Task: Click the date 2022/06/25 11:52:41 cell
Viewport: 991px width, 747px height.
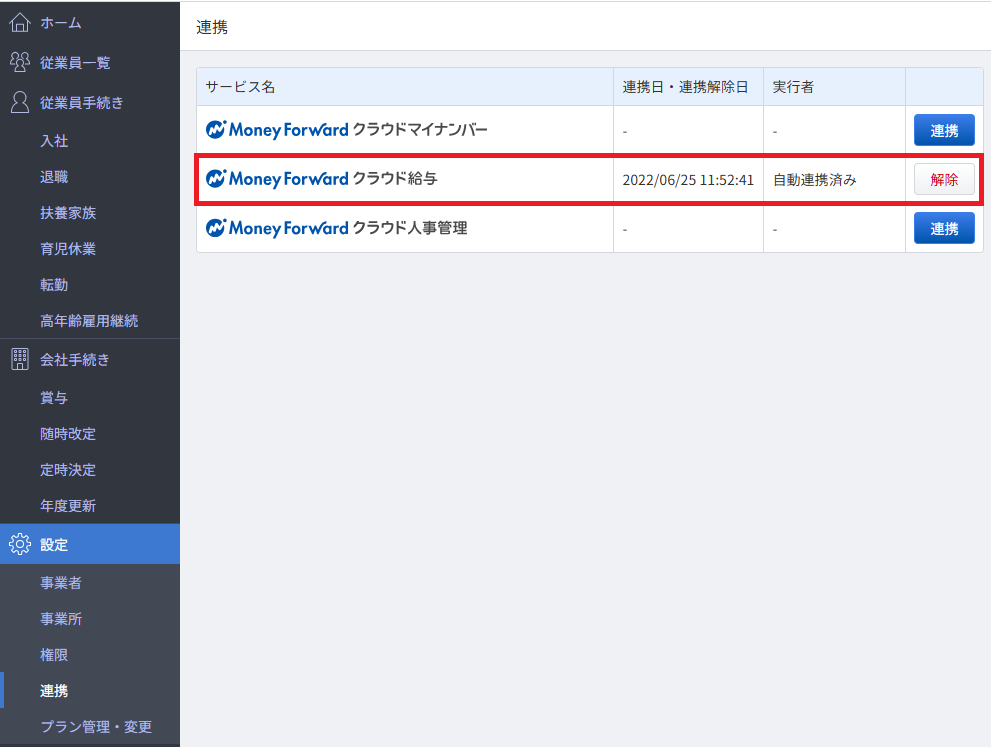Action: point(688,180)
